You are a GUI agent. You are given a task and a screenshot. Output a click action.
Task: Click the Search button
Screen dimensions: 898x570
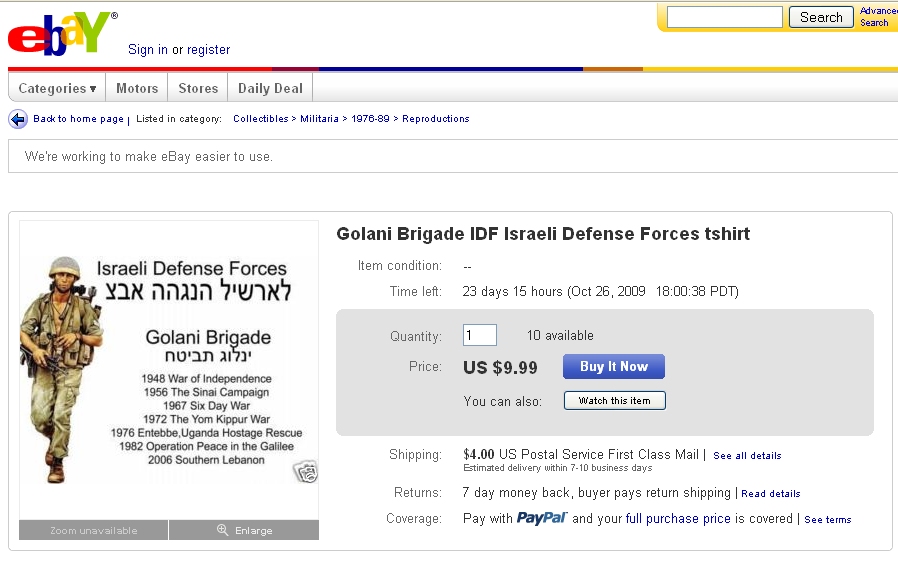[821, 17]
